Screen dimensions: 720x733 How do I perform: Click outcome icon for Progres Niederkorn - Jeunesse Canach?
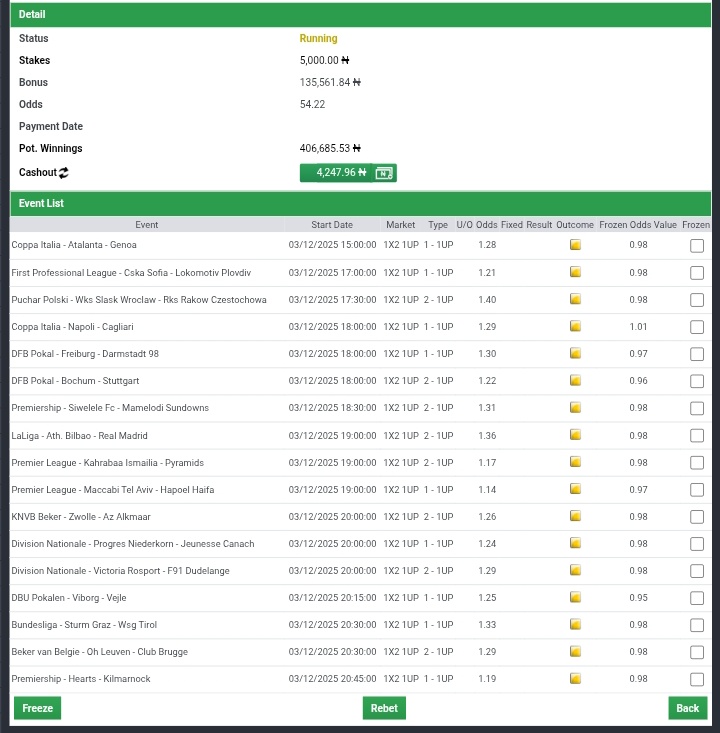click(x=576, y=543)
